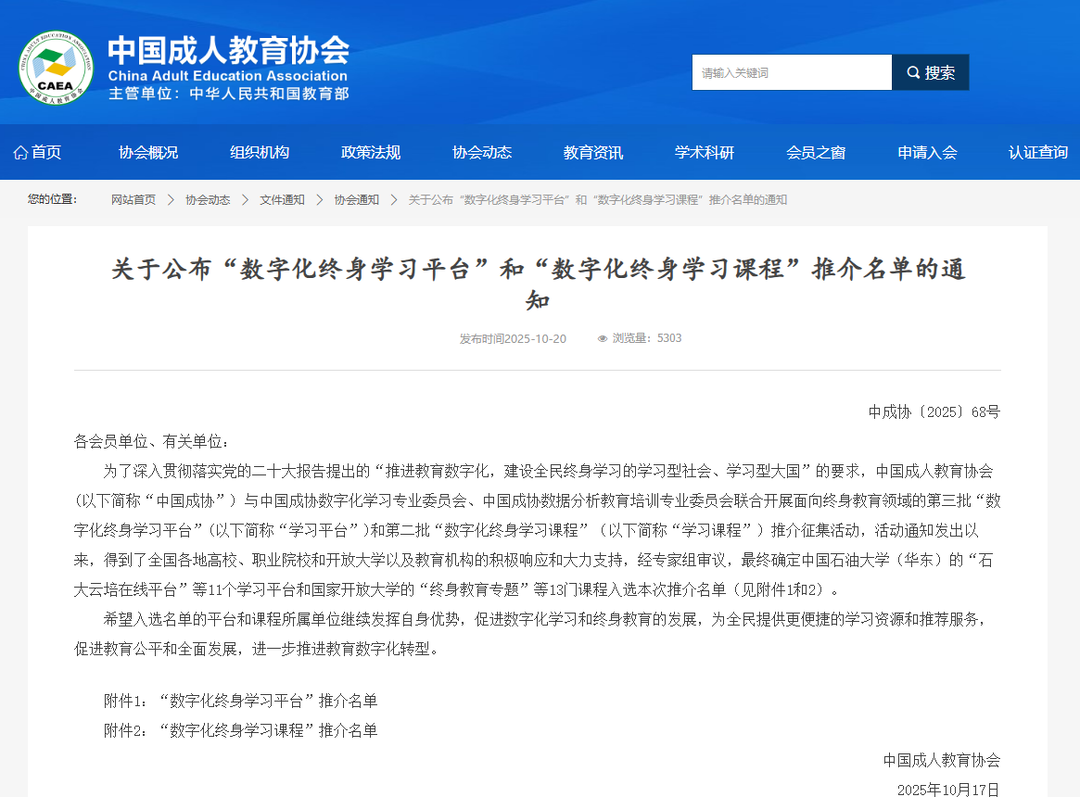Viewport: 1080px width, 797px height.
Task: Open the 协会概况 menu
Action: pyautogui.click(x=148, y=152)
